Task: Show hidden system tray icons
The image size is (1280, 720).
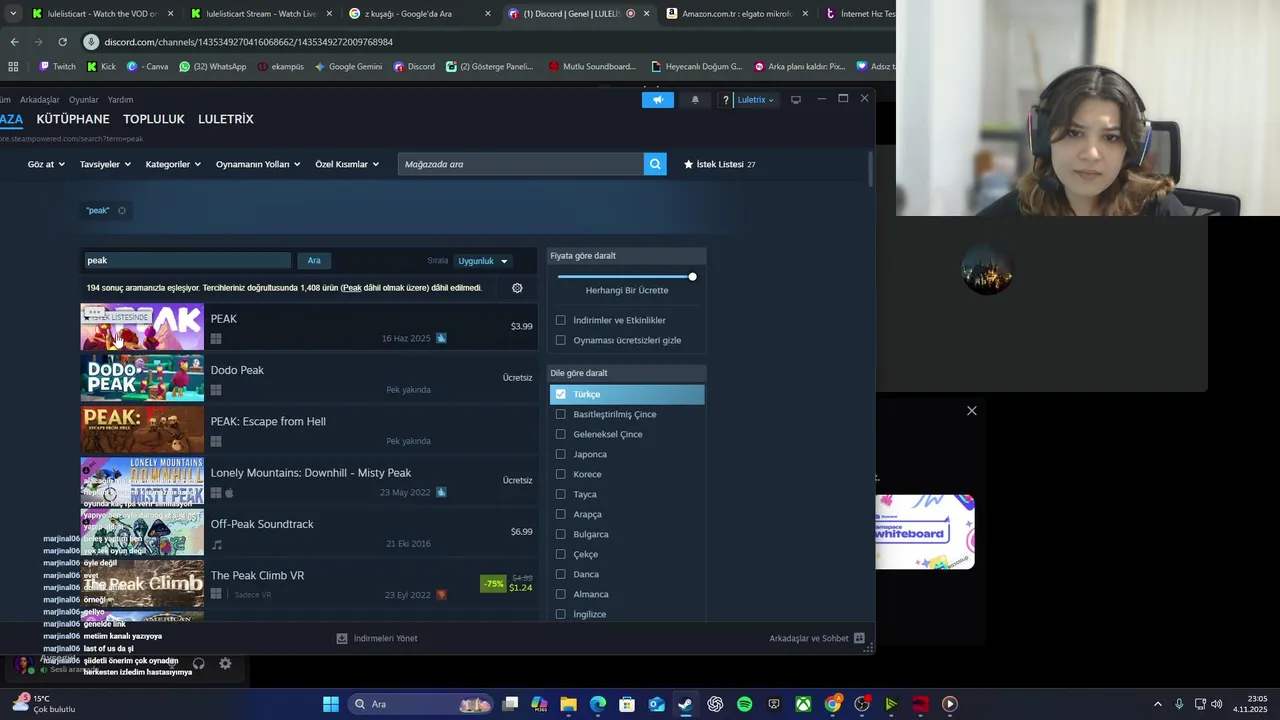Action: click(x=1158, y=704)
